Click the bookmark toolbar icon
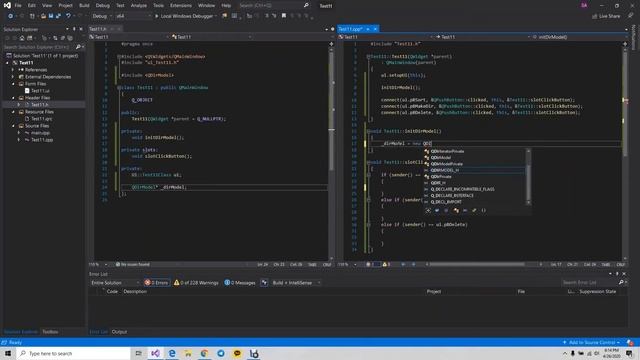 click(284, 16)
